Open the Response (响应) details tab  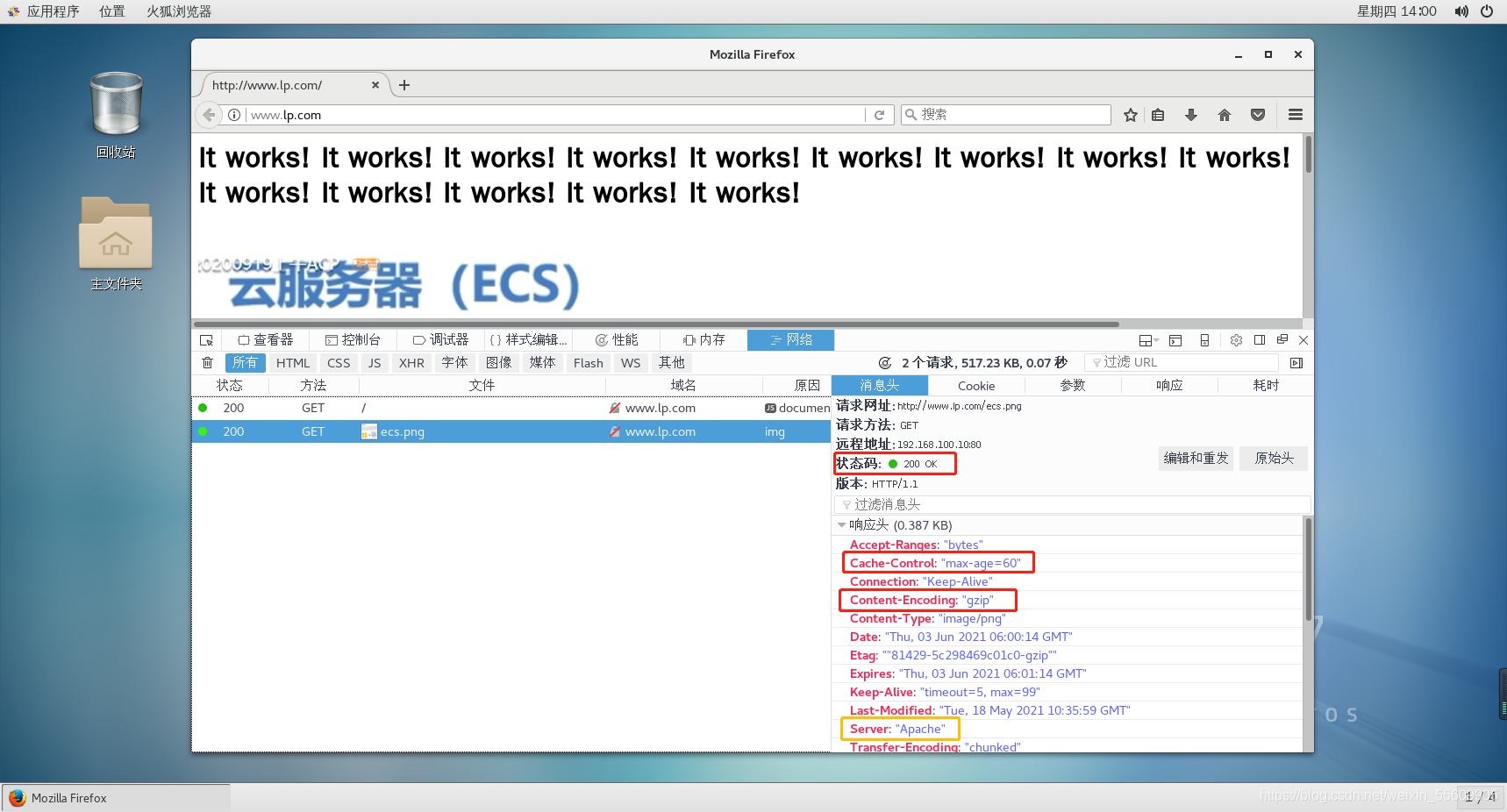tap(1169, 386)
